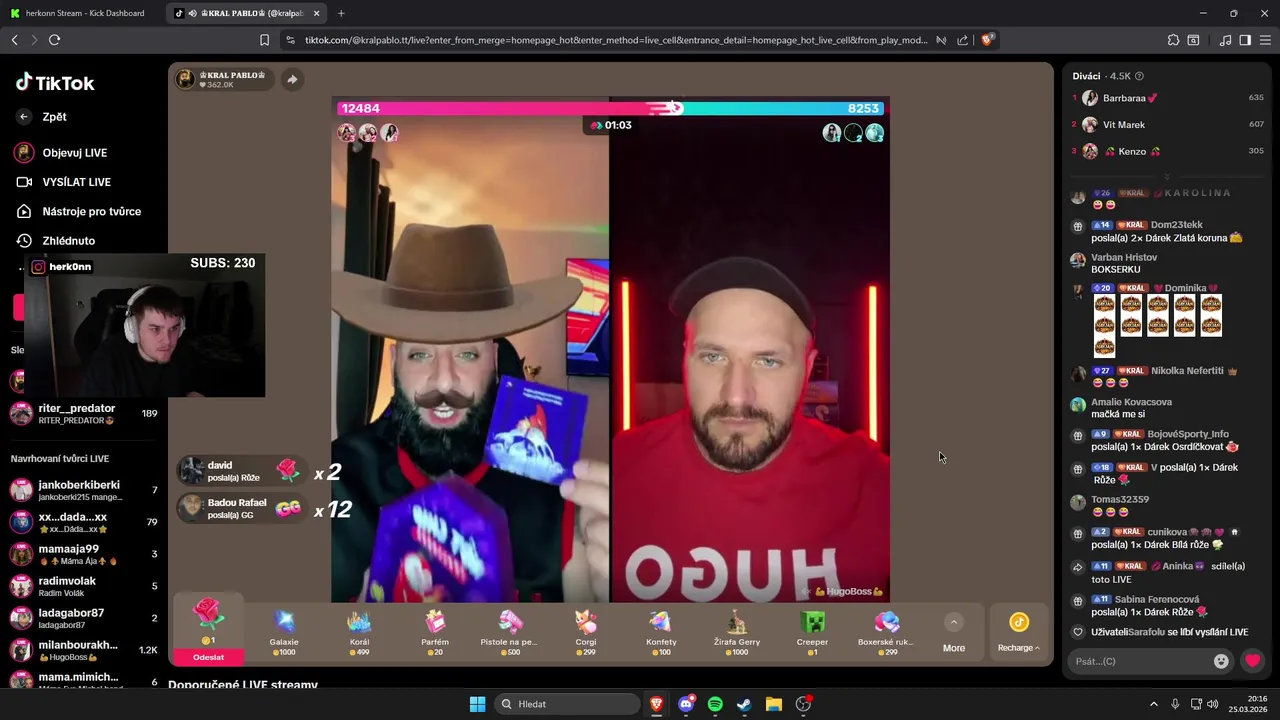The height and width of the screenshot is (720, 1280).
Task: Collapse the top viewers list chevron
Action: [1166, 177]
